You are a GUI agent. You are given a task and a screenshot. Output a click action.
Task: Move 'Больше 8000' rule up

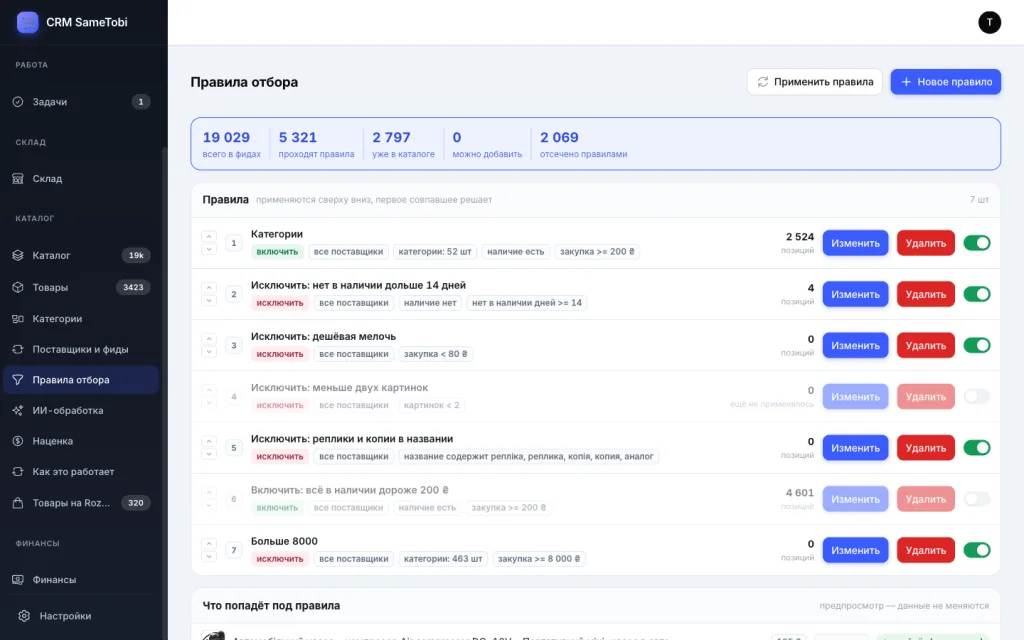pyautogui.click(x=209, y=543)
